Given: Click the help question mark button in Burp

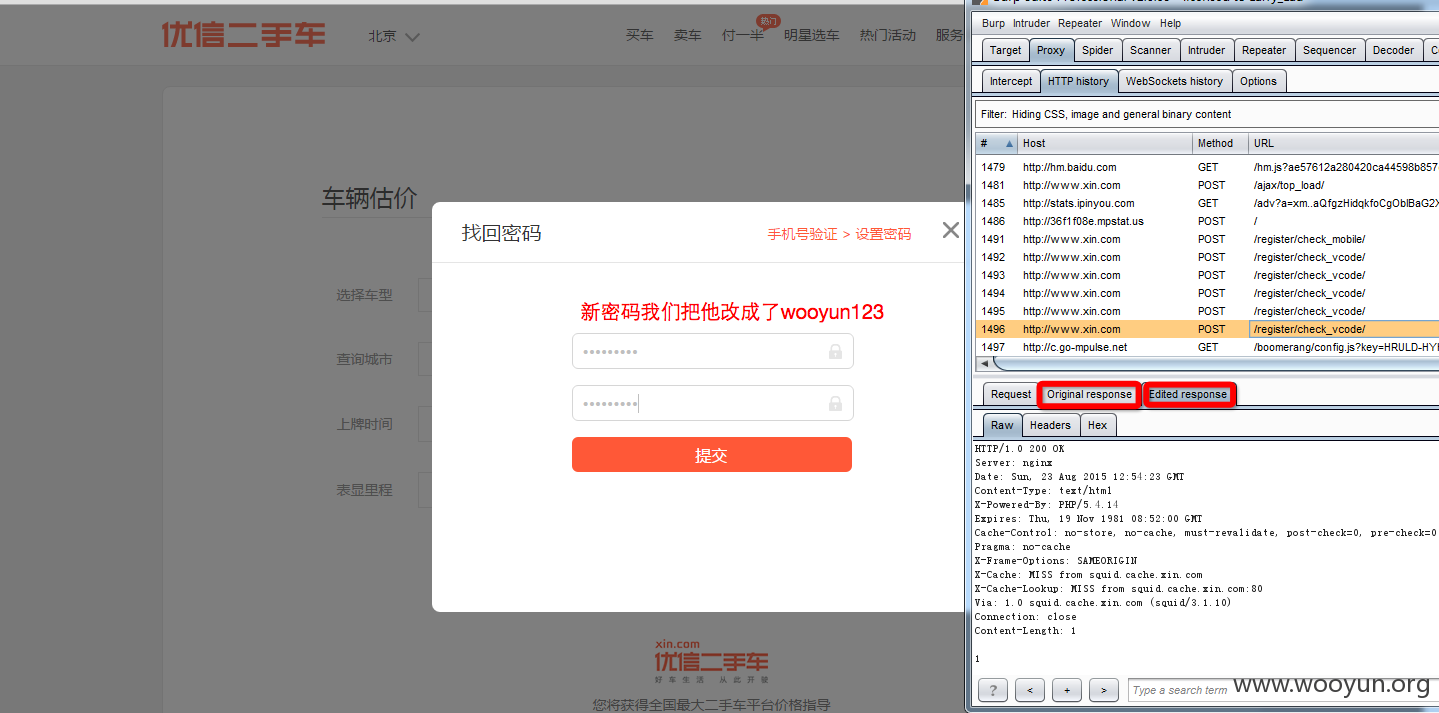Looking at the screenshot, I should click(992, 690).
